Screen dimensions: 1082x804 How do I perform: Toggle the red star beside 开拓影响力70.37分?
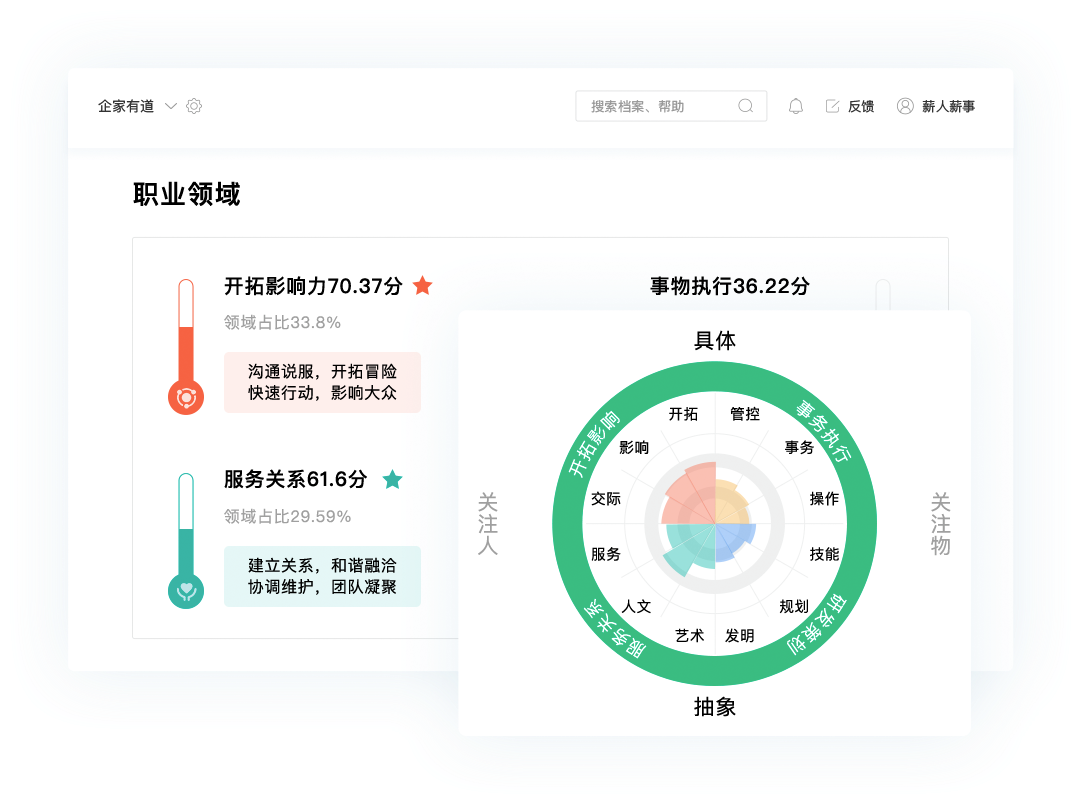[423, 285]
